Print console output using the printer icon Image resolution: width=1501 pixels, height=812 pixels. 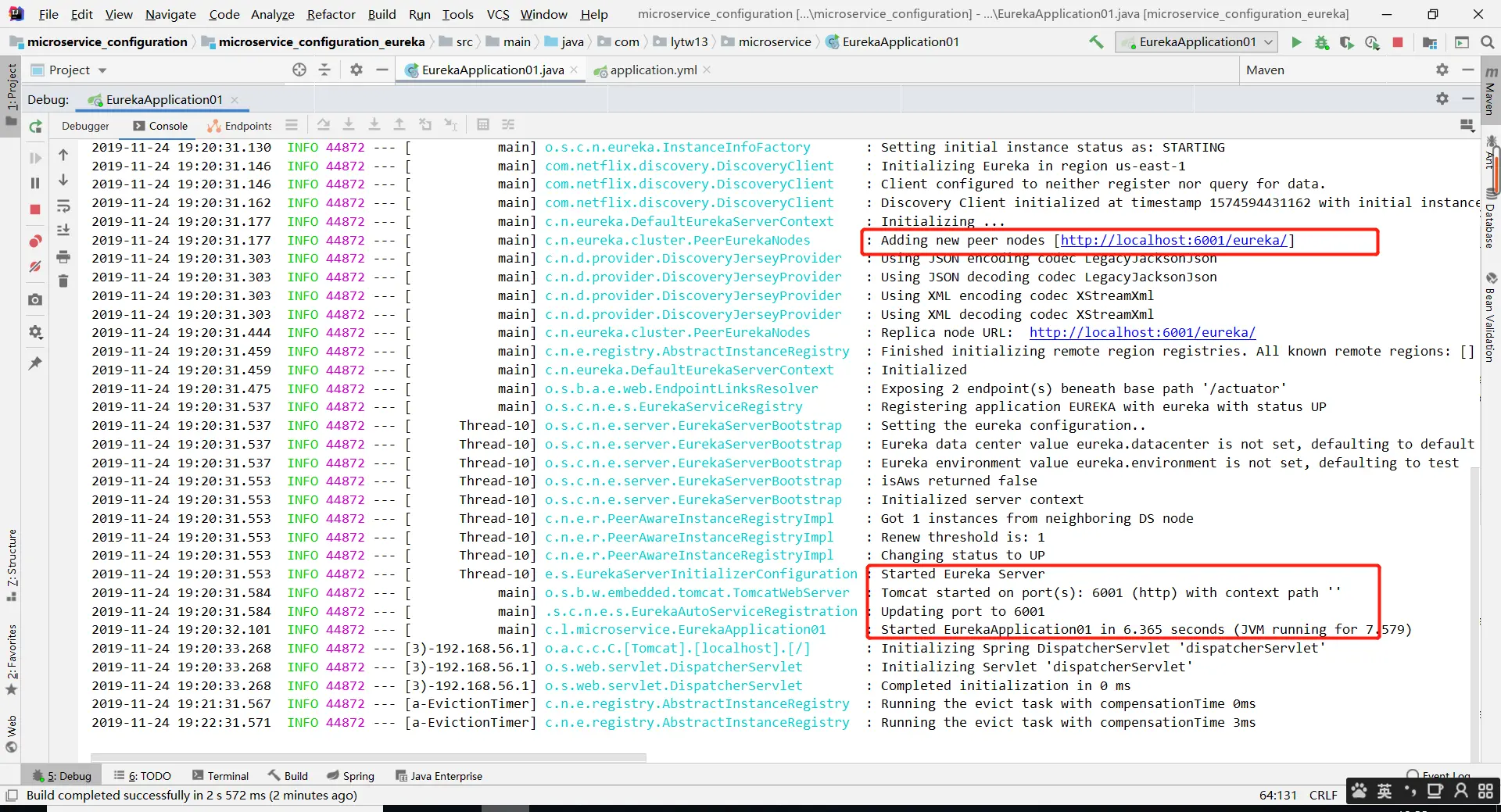[x=63, y=256]
